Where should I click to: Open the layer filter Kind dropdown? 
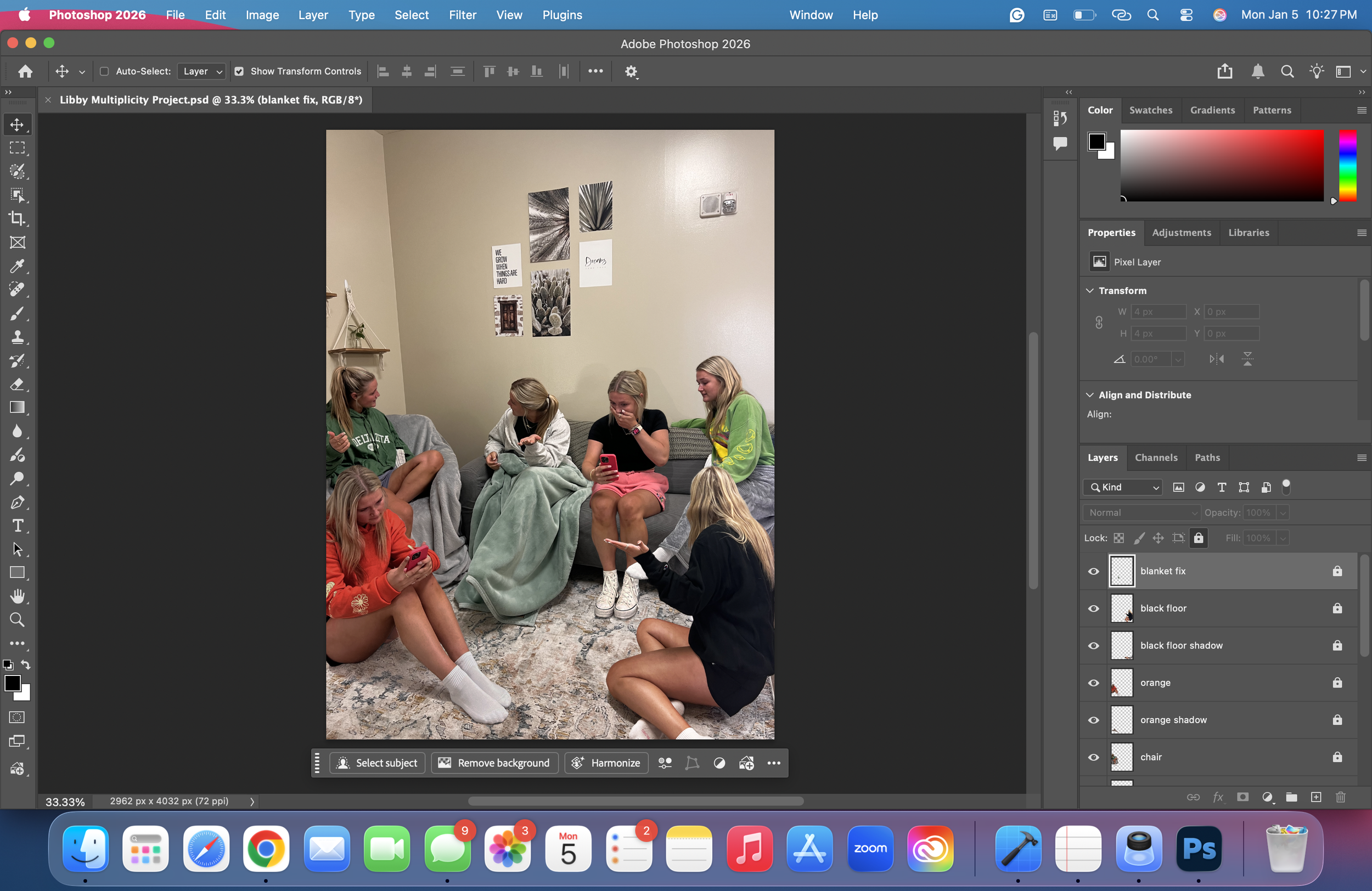click(1123, 487)
